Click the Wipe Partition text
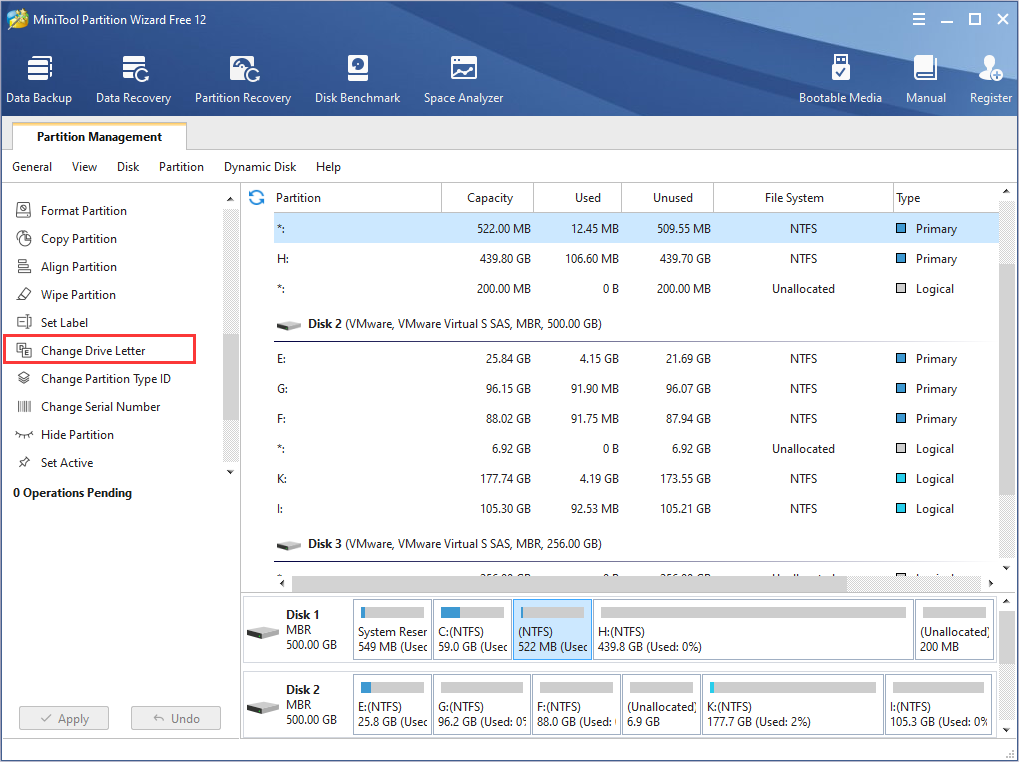Image resolution: width=1019 pixels, height=762 pixels. coord(79,295)
